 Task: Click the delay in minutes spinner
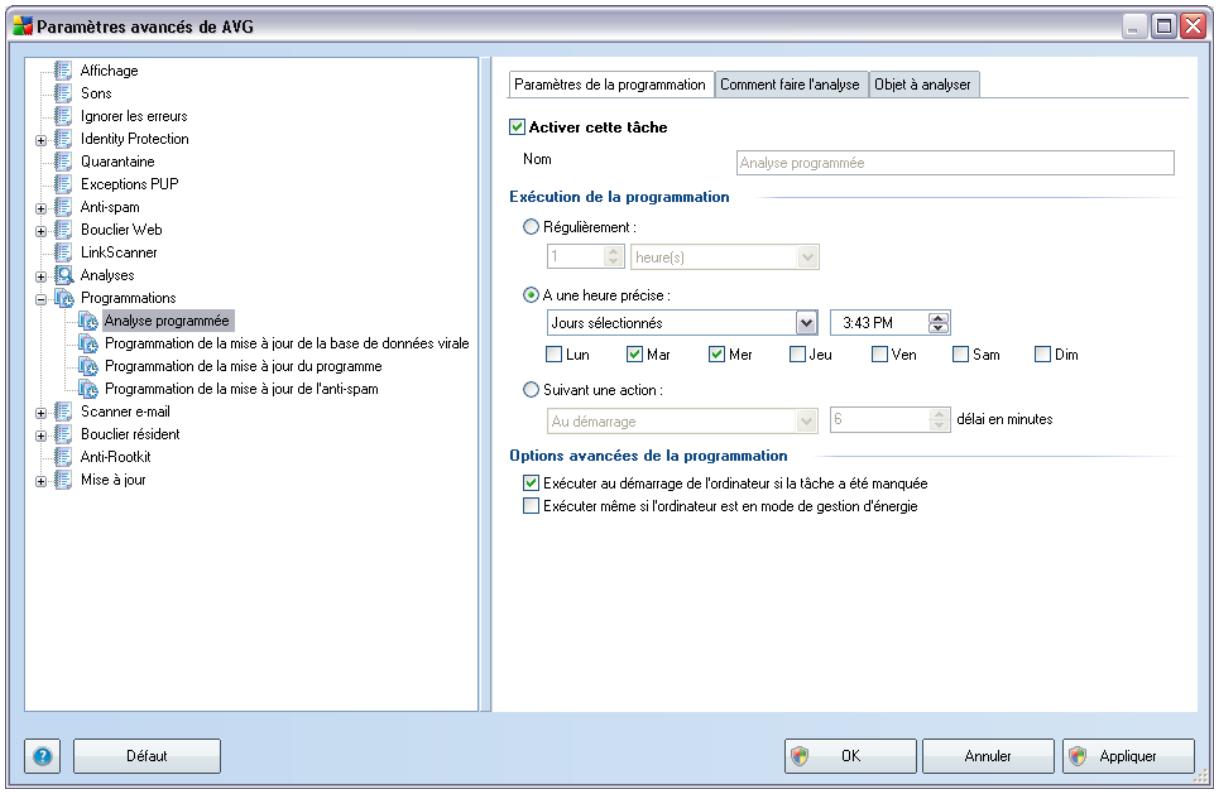(939, 420)
